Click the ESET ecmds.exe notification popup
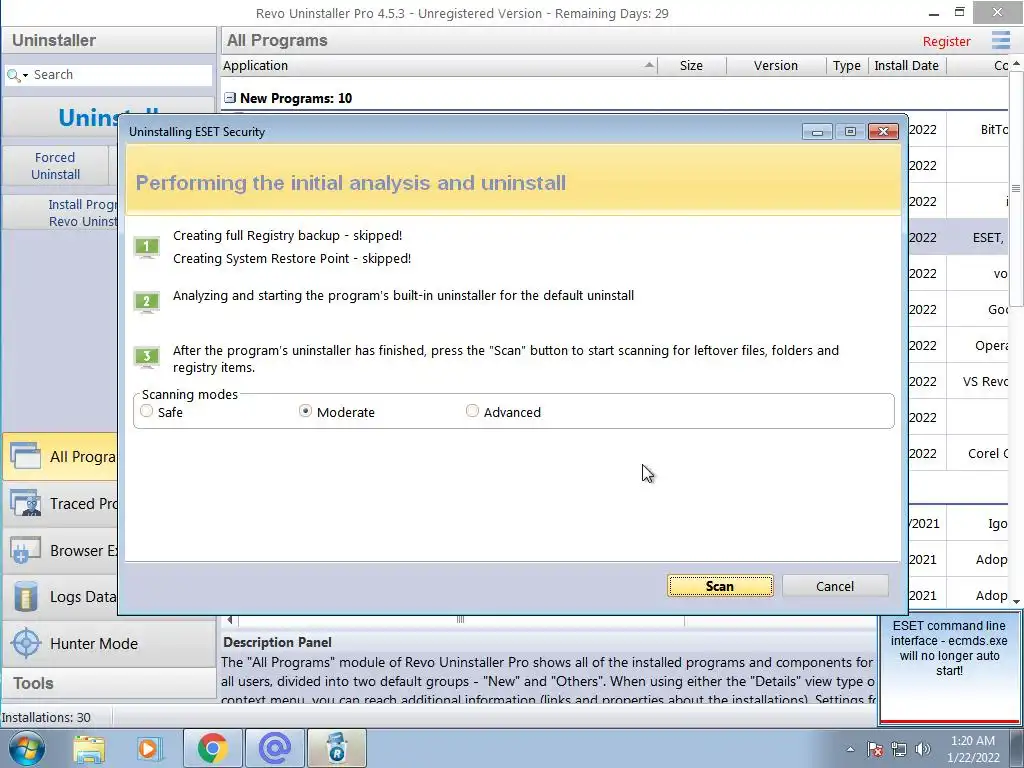This screenshot has width=1024, height=768. click(x=949, y=668)
